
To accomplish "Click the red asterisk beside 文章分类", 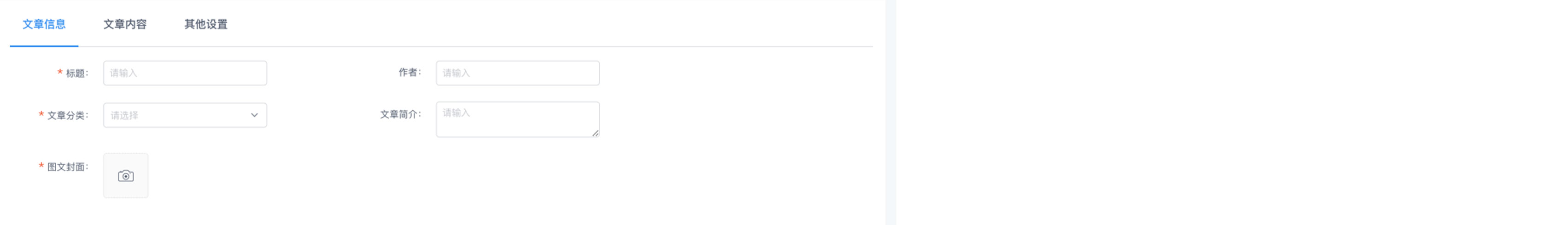I will point(41,115).
